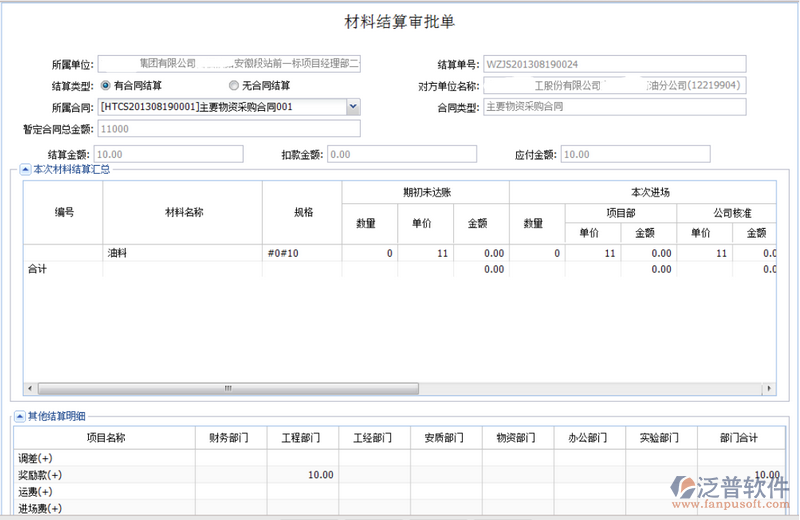
Task: Click the 材料名称 column header
Action: pos(183,212)
